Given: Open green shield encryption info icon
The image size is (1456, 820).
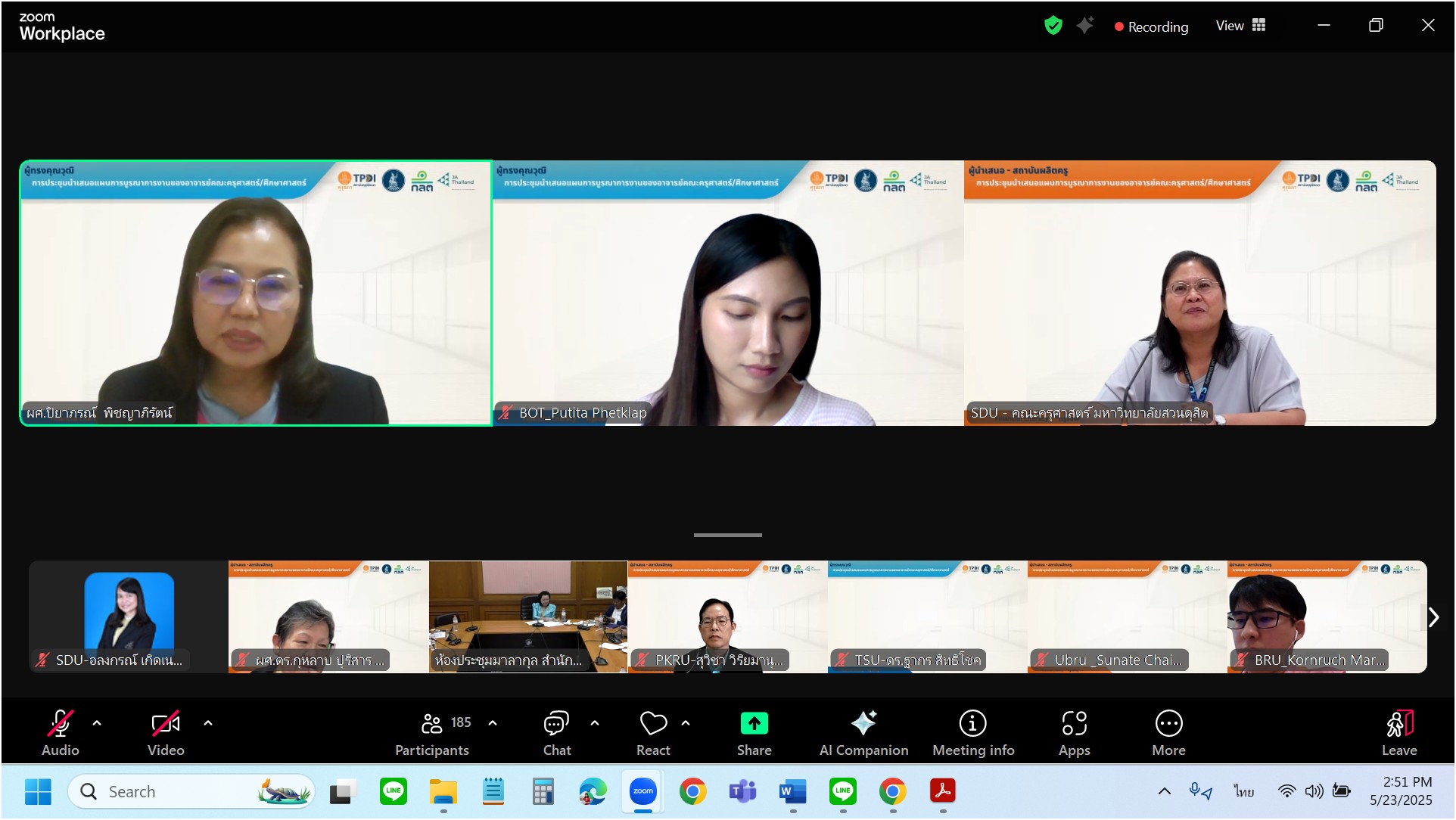Looking at the screenshot, I should 1053,26.
